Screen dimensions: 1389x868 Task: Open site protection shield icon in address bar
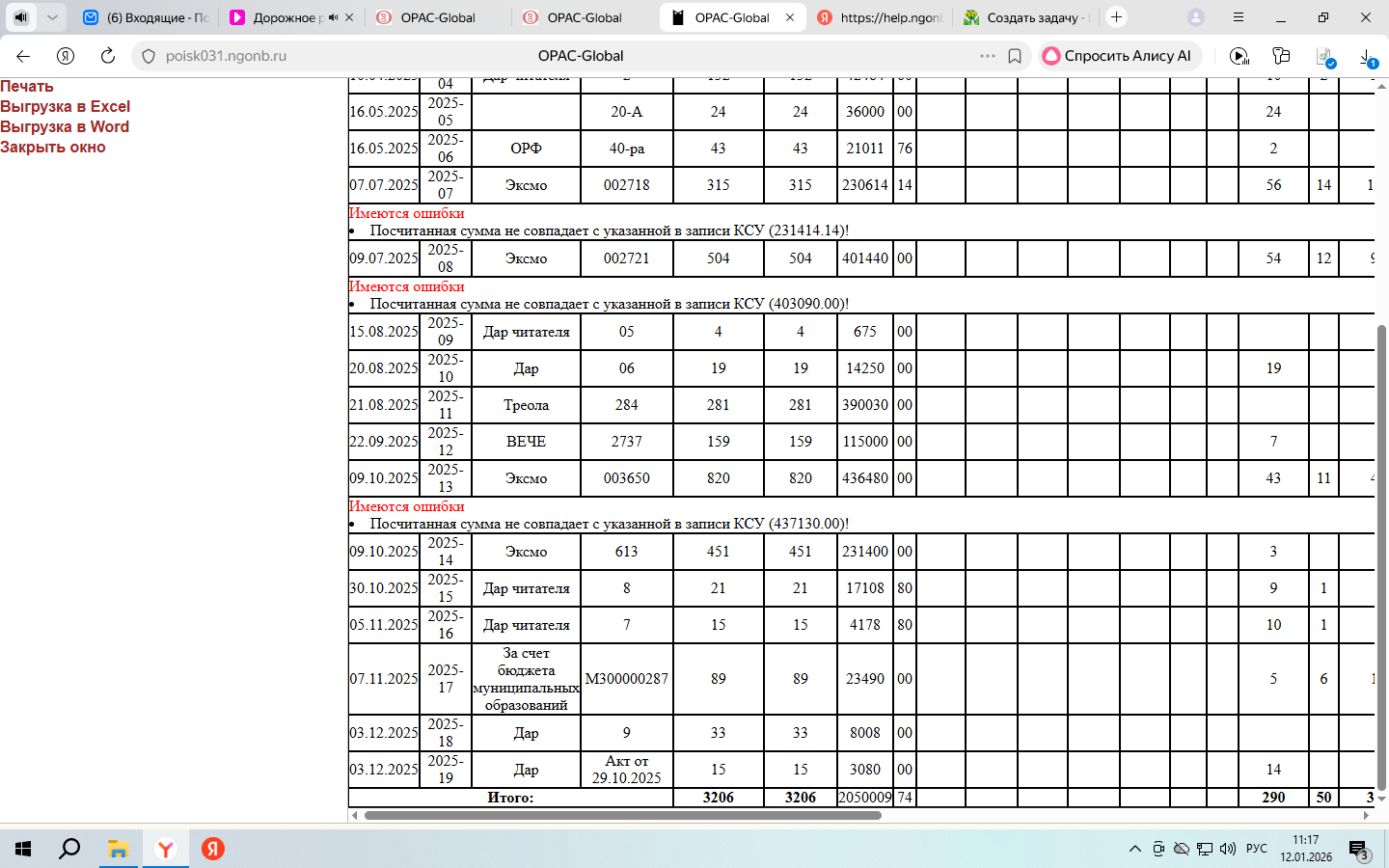pyautogui.click(x=149, y=56)
